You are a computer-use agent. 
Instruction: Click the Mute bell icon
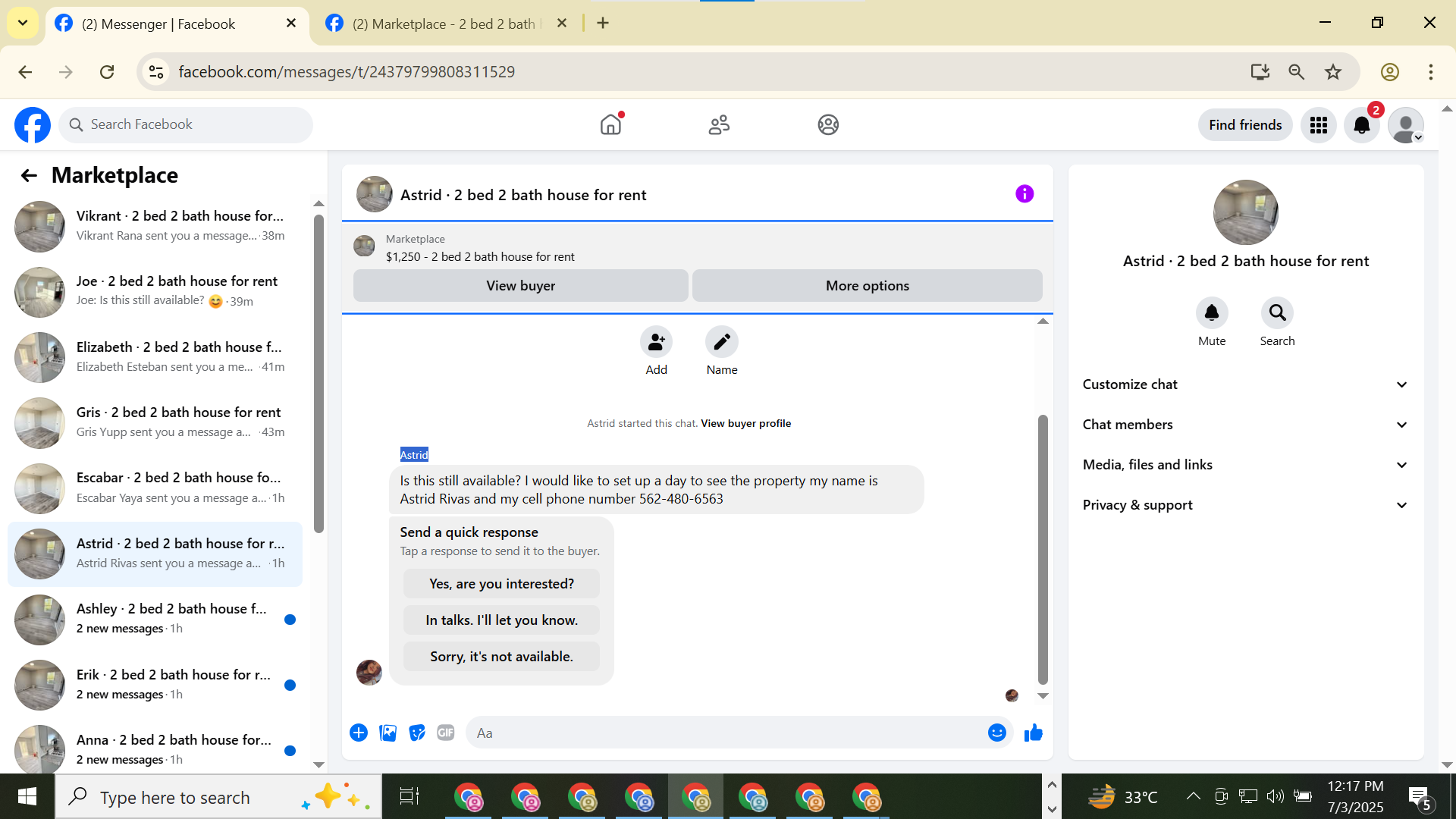(1211, 312)
